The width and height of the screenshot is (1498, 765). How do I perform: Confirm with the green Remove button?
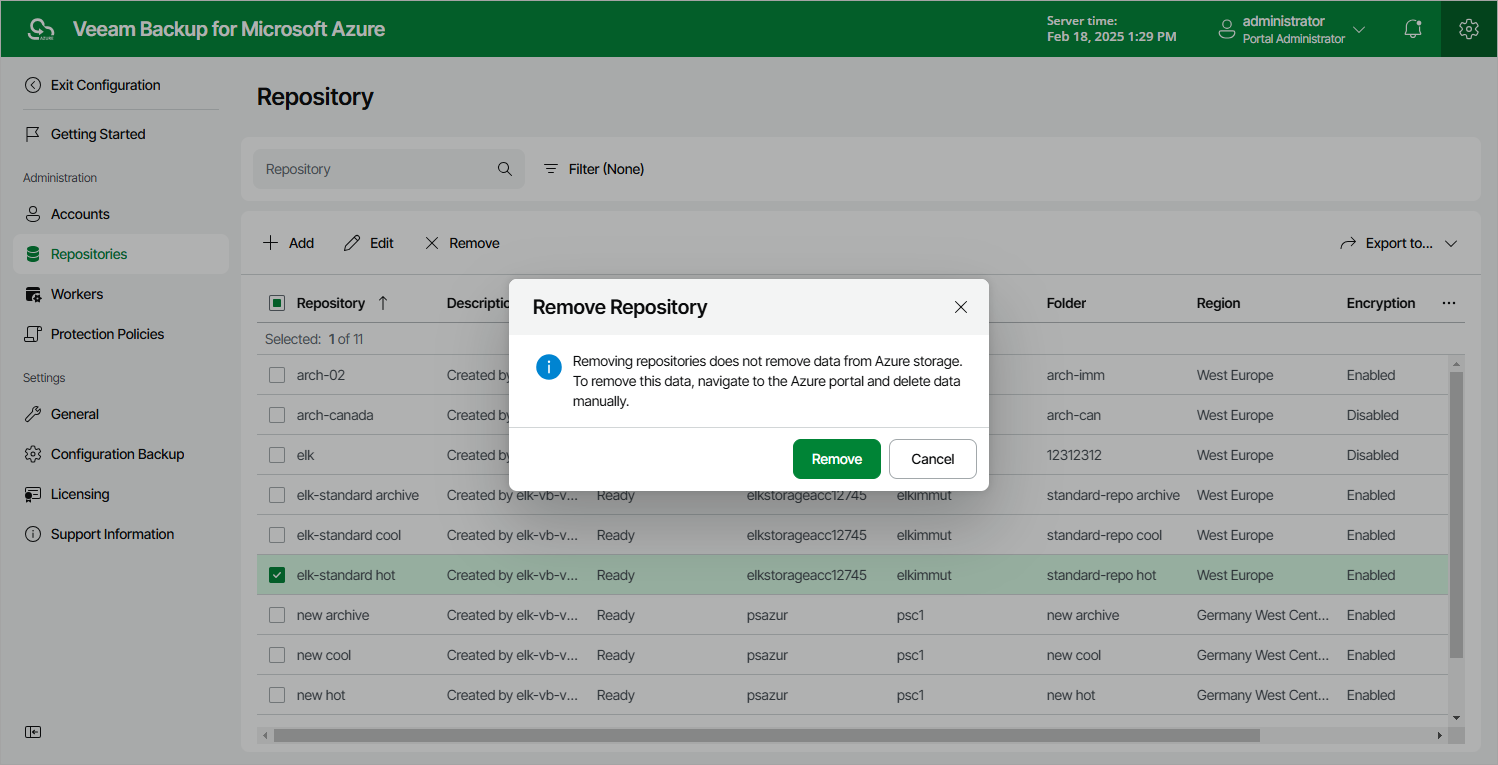point(837,459)
